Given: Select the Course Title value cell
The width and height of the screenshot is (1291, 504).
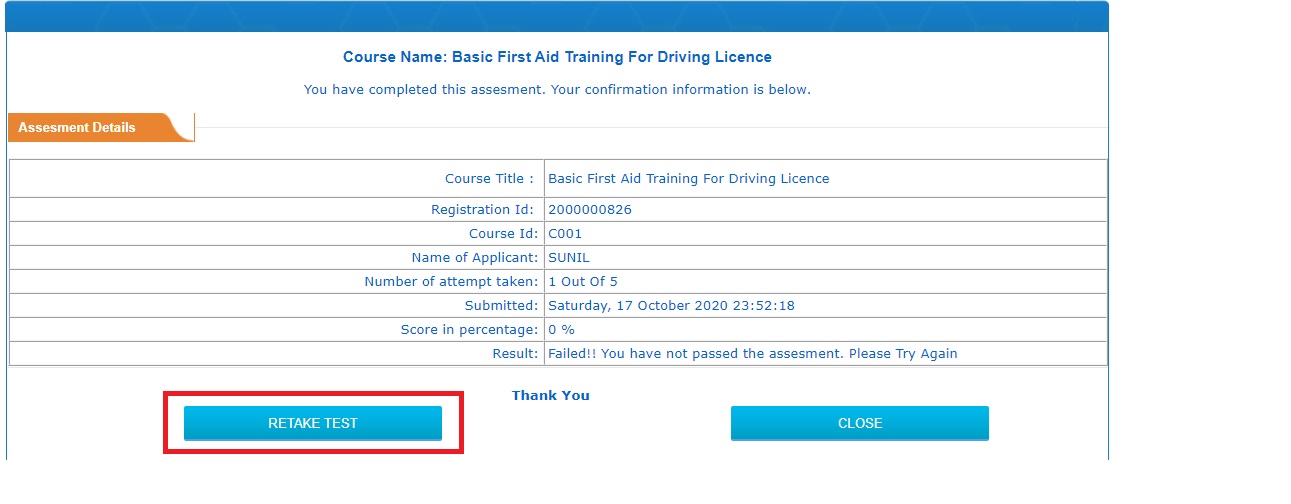Looking at the screenshot, I should point(826,179).
